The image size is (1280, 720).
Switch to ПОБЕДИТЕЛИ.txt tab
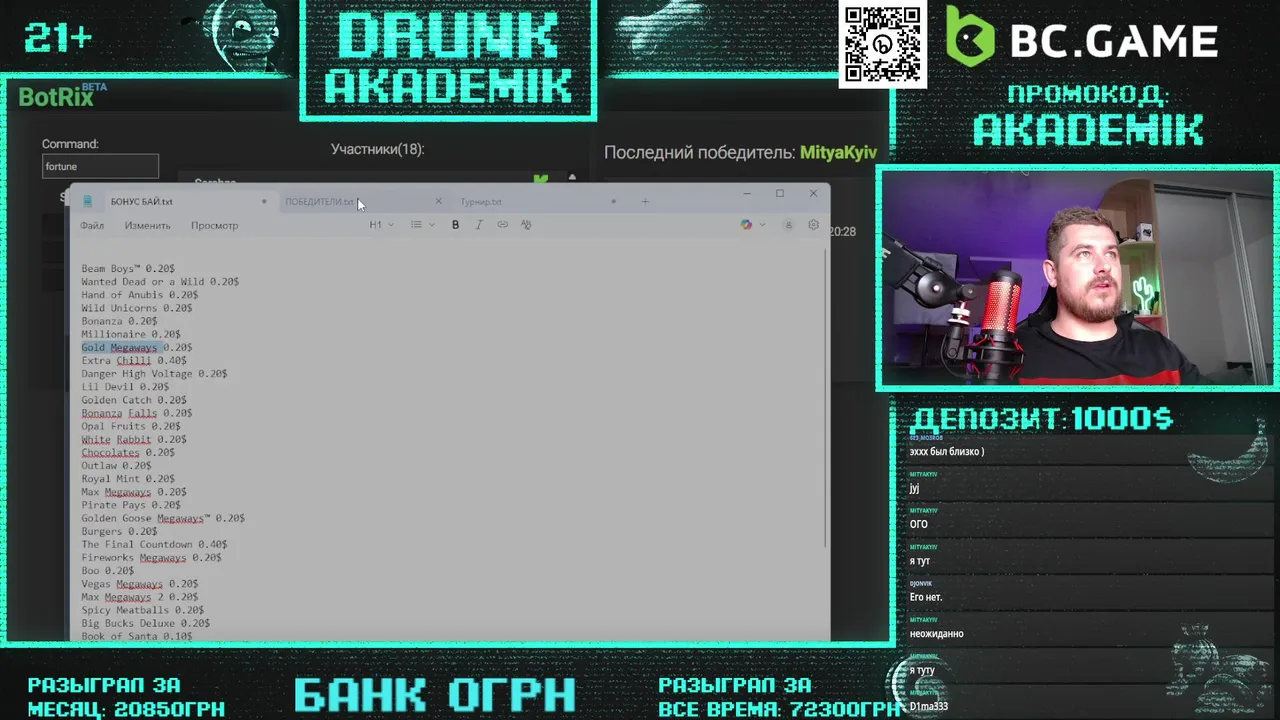[x=320, y=201]
